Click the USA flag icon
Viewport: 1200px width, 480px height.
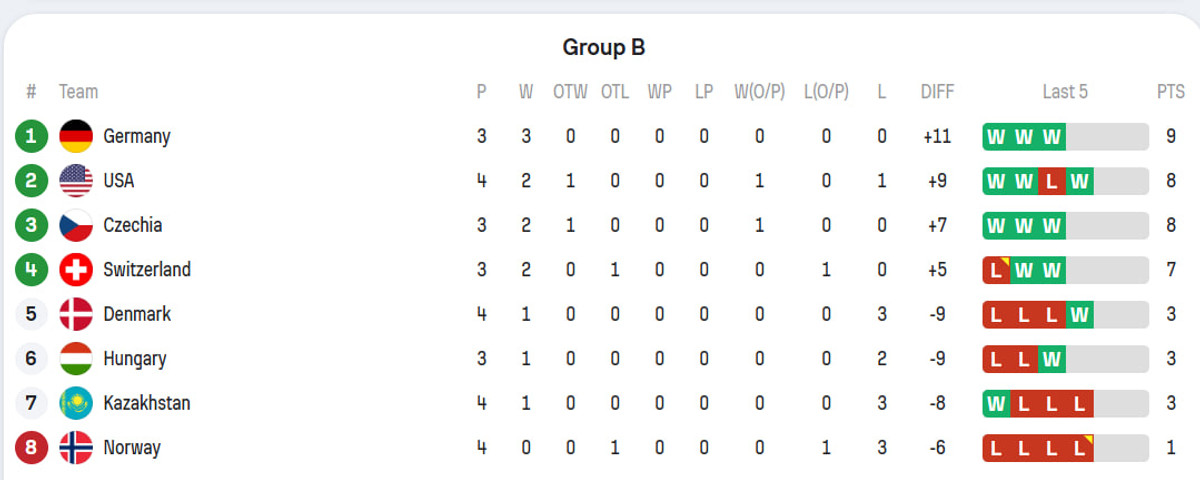click(x=76, y=181)
